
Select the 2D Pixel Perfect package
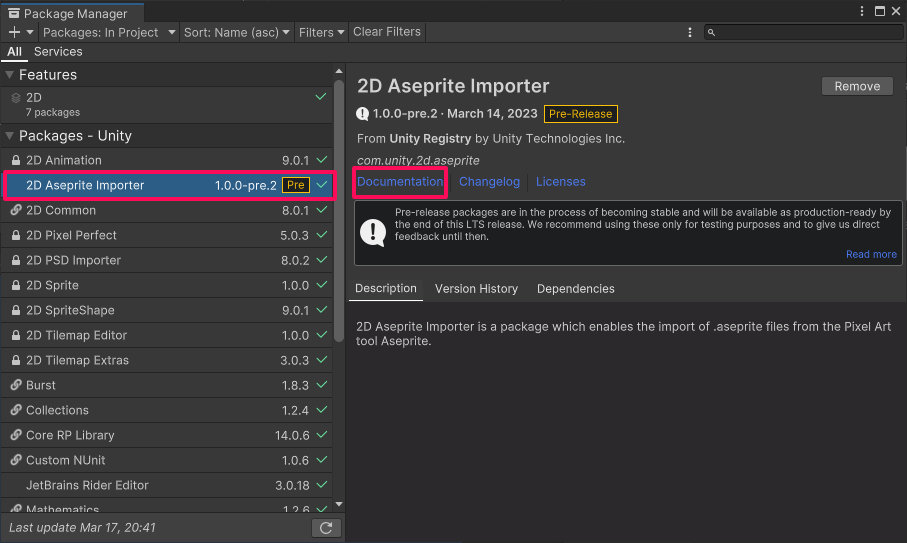point(167,235)
